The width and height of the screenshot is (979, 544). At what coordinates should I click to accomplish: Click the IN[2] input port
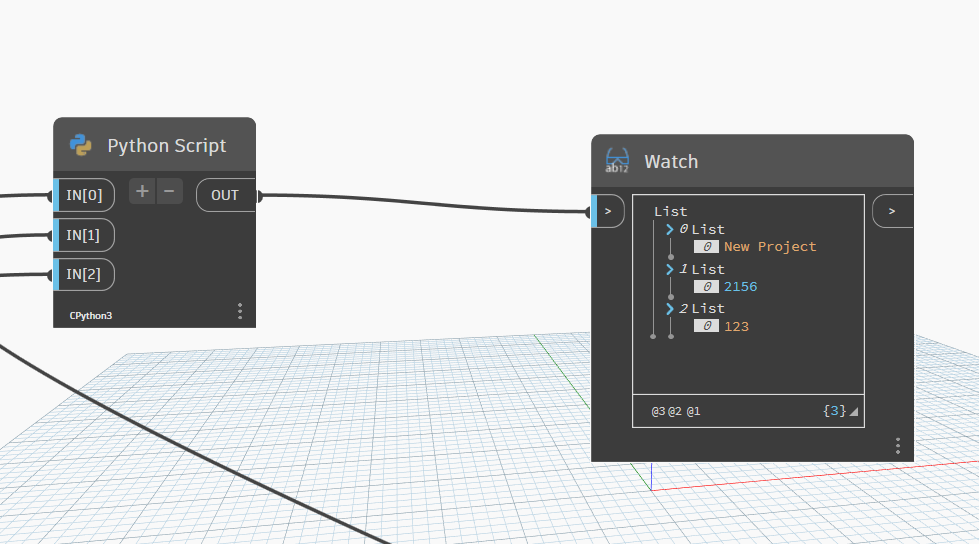point(84,274)
